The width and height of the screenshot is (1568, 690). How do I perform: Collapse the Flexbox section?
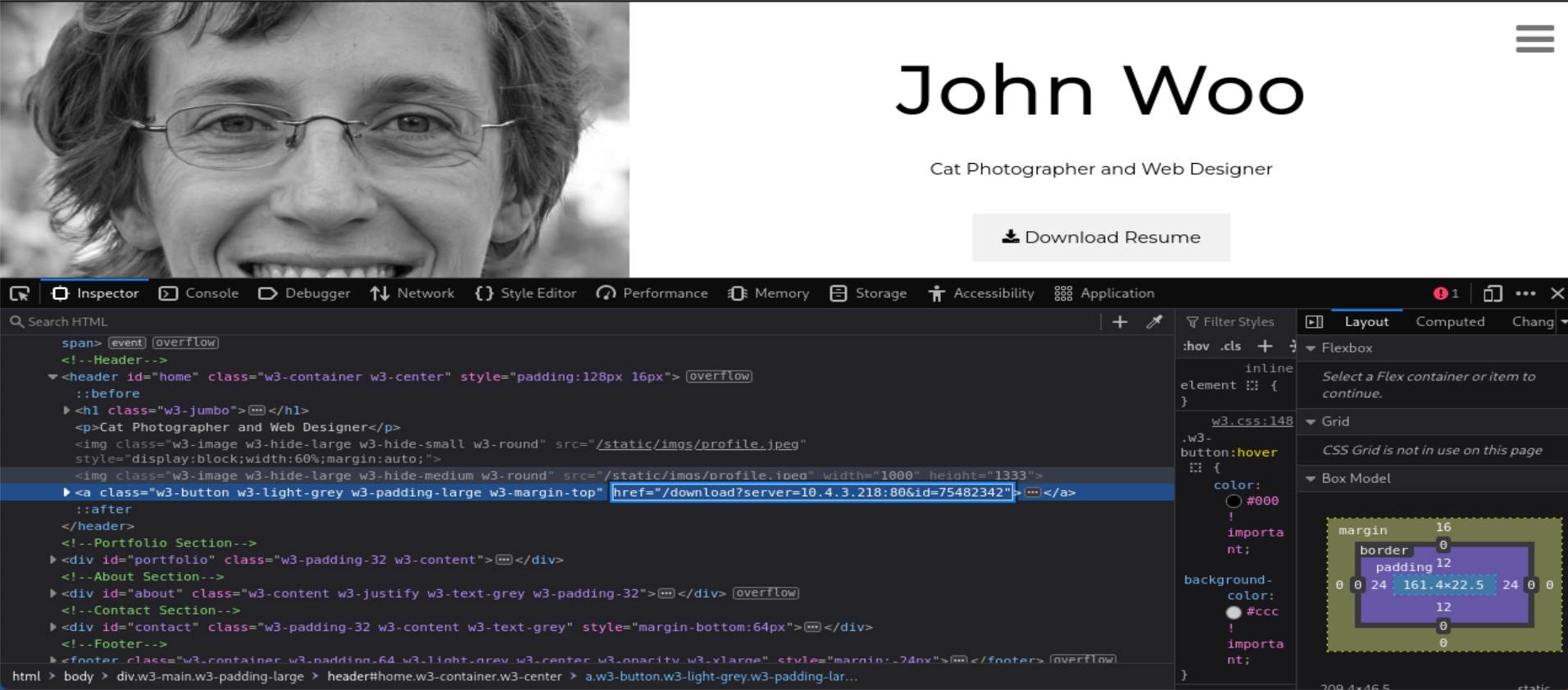1311,348
